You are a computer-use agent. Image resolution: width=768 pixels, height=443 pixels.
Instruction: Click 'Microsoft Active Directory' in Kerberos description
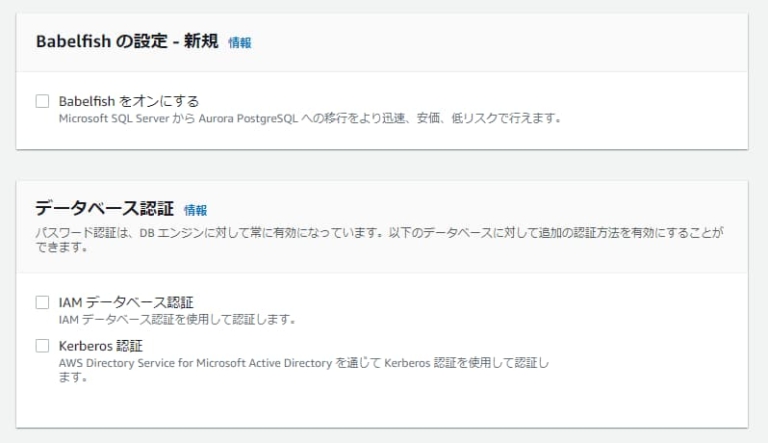(263, 363)
